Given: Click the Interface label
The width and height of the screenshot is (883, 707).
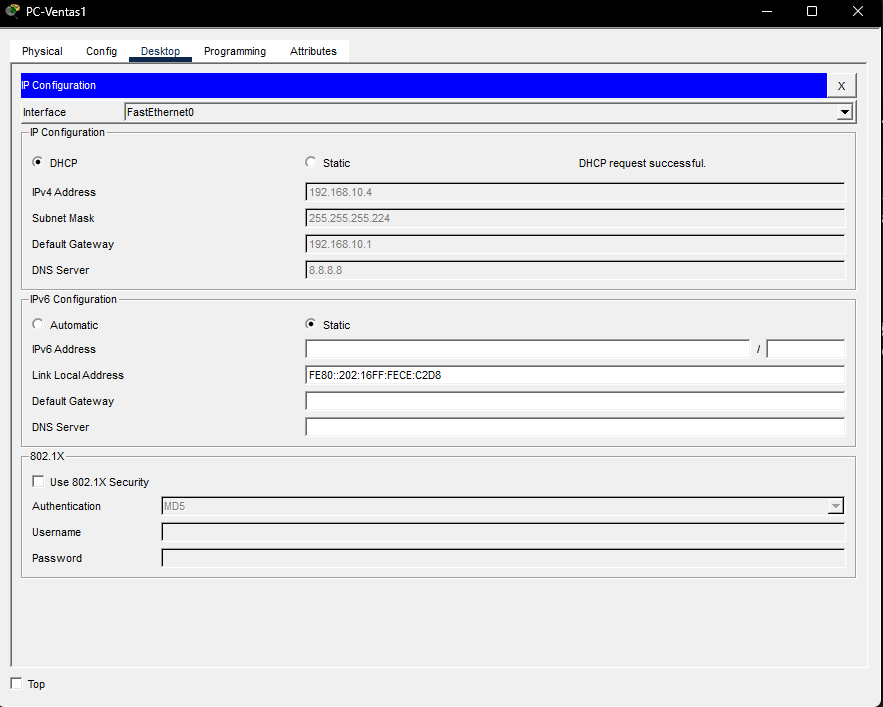Looking at the screenshot, I should click(44, 112).
